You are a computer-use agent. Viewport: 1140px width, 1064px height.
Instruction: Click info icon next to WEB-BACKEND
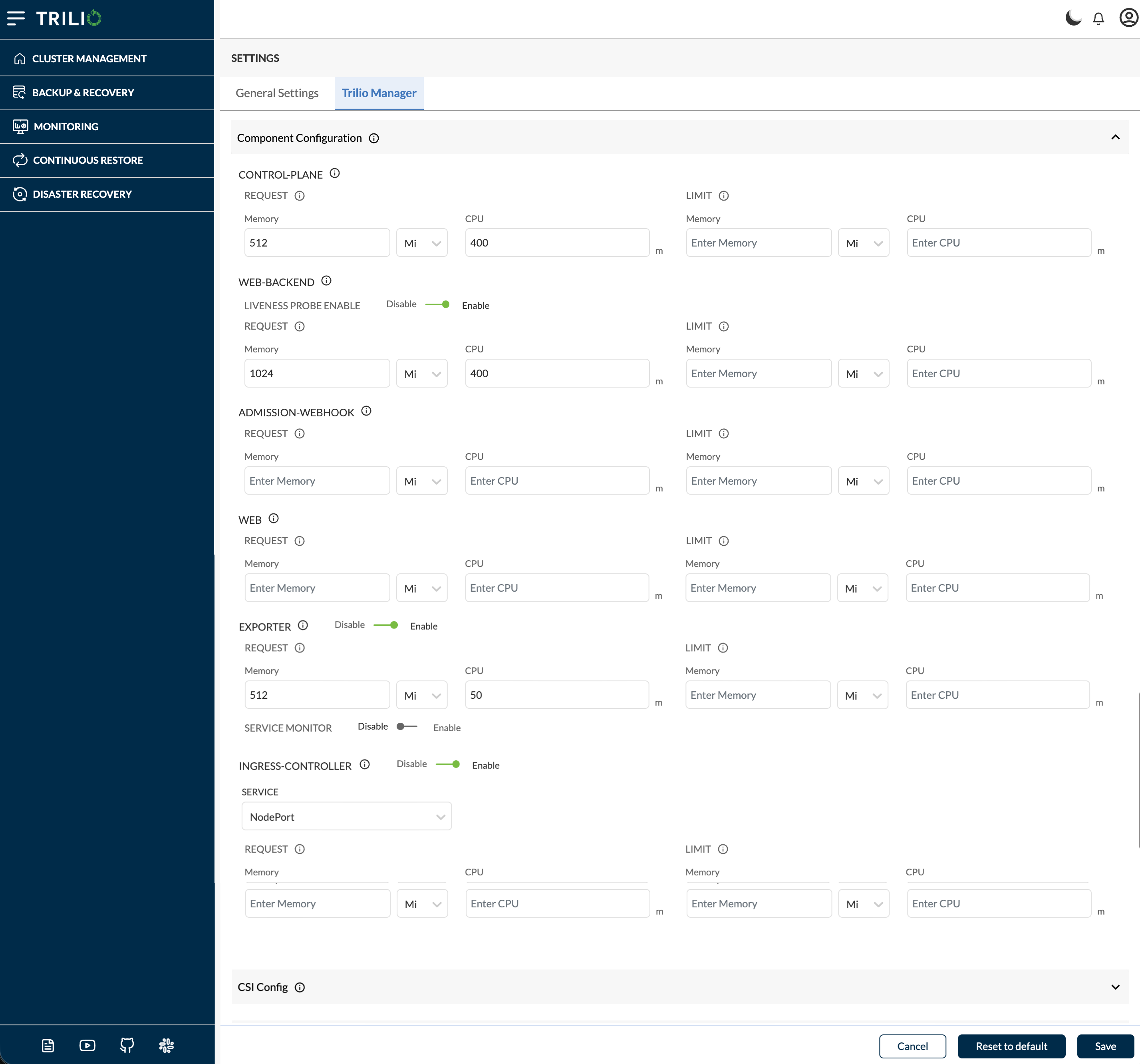326,281
